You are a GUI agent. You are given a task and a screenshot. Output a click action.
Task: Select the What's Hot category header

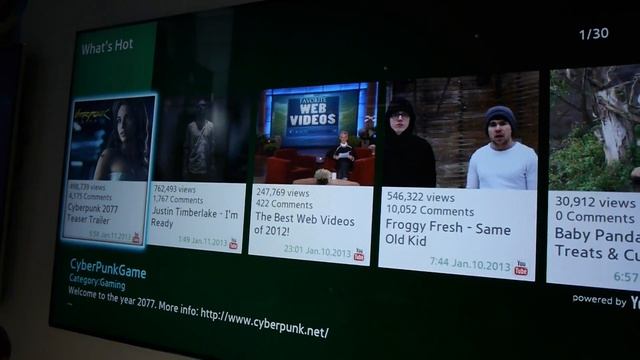tap(107, 46)
